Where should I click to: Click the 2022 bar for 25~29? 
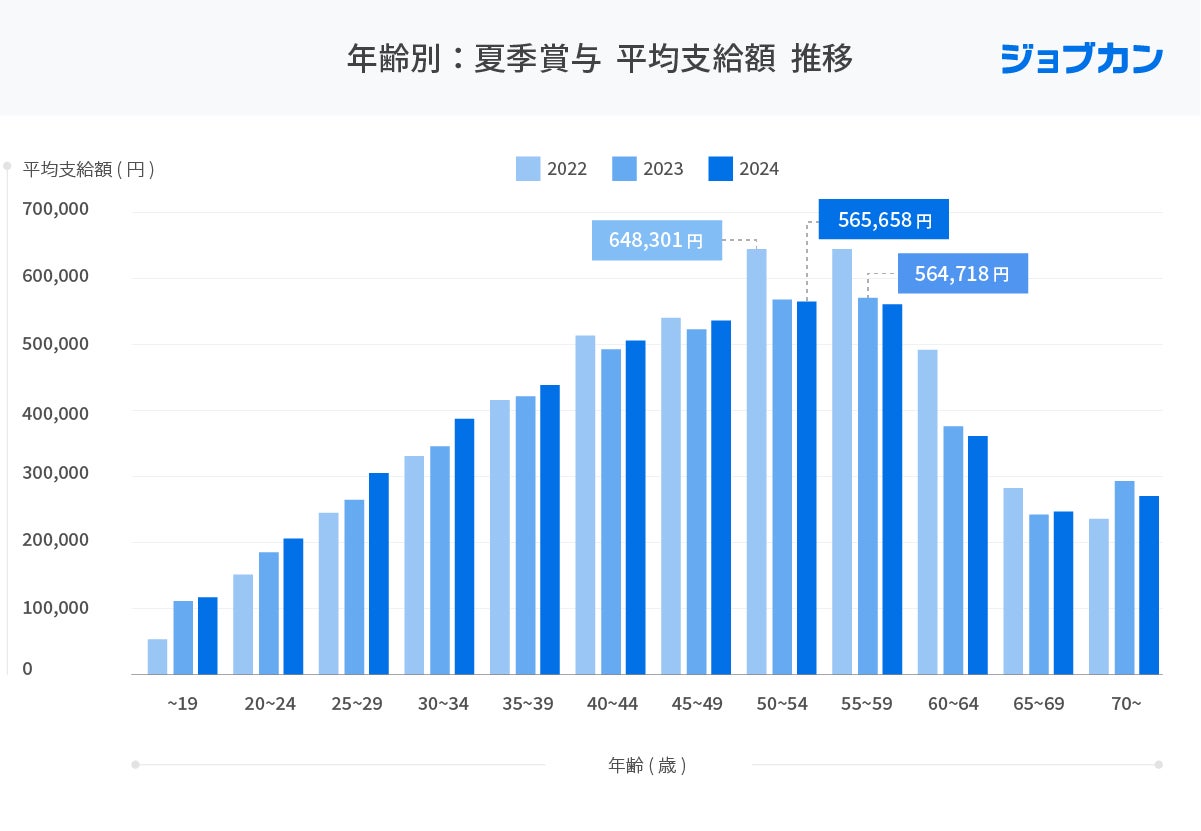click(329, 593)
